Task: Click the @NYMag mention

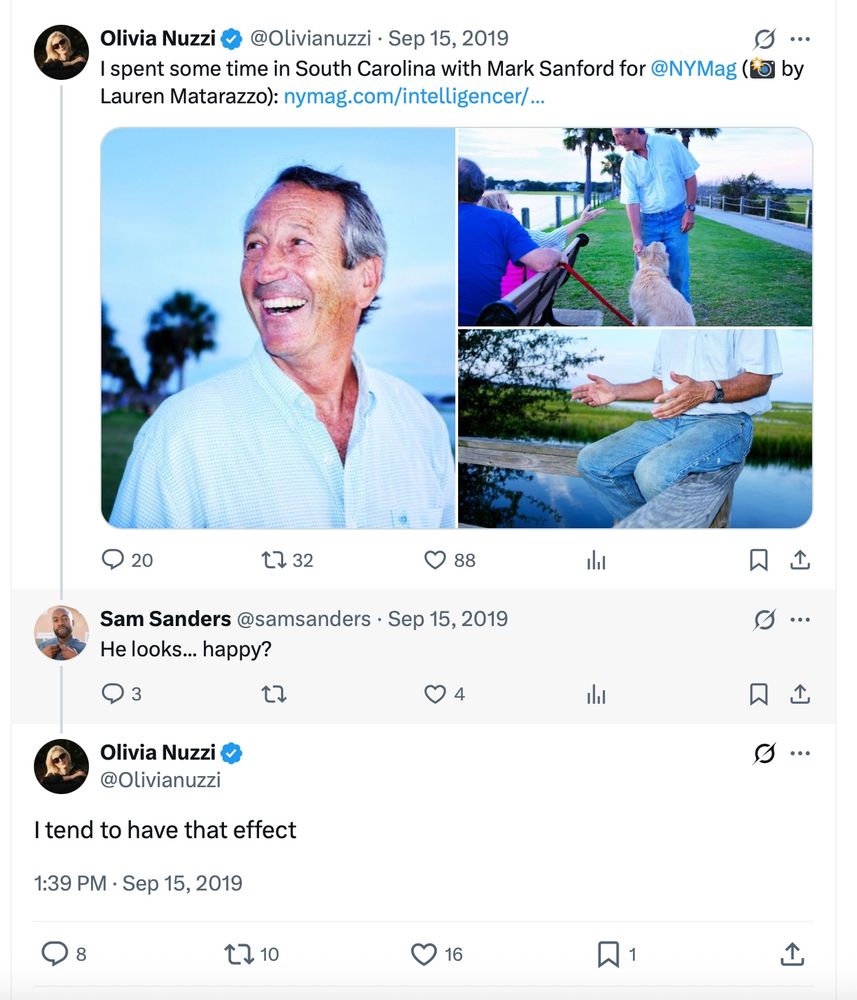Action: pyautogui.click(x=693, y=70)
